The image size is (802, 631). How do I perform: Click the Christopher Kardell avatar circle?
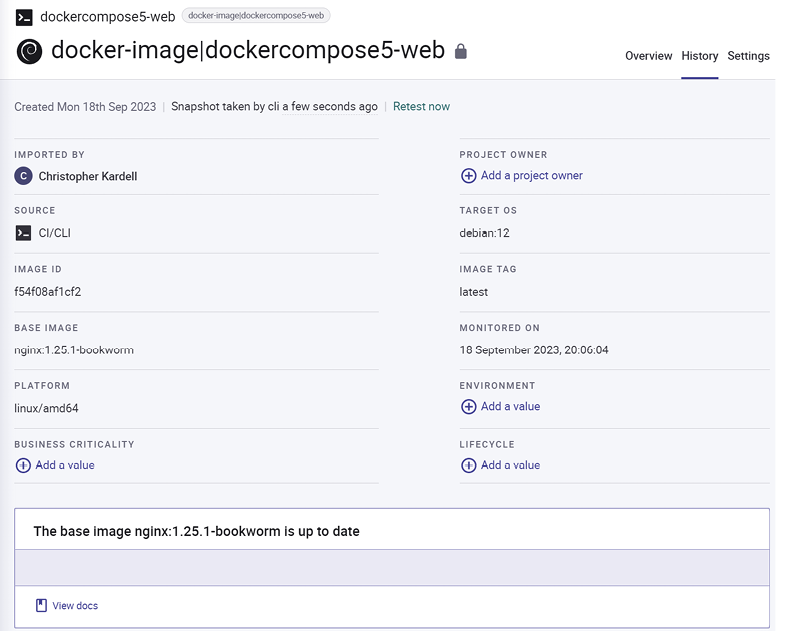(24, 176)
